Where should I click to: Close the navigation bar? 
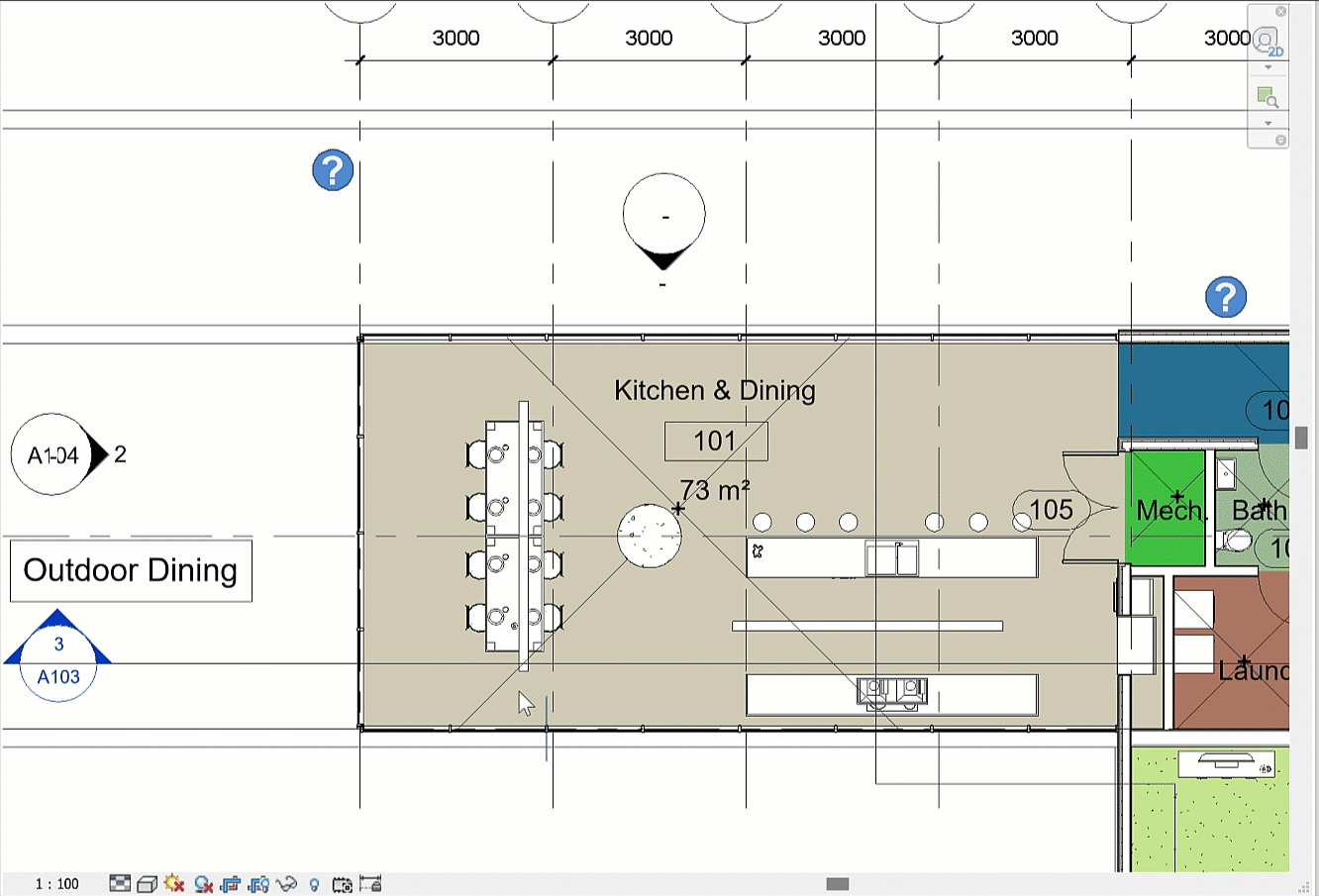click(1280, 12)
